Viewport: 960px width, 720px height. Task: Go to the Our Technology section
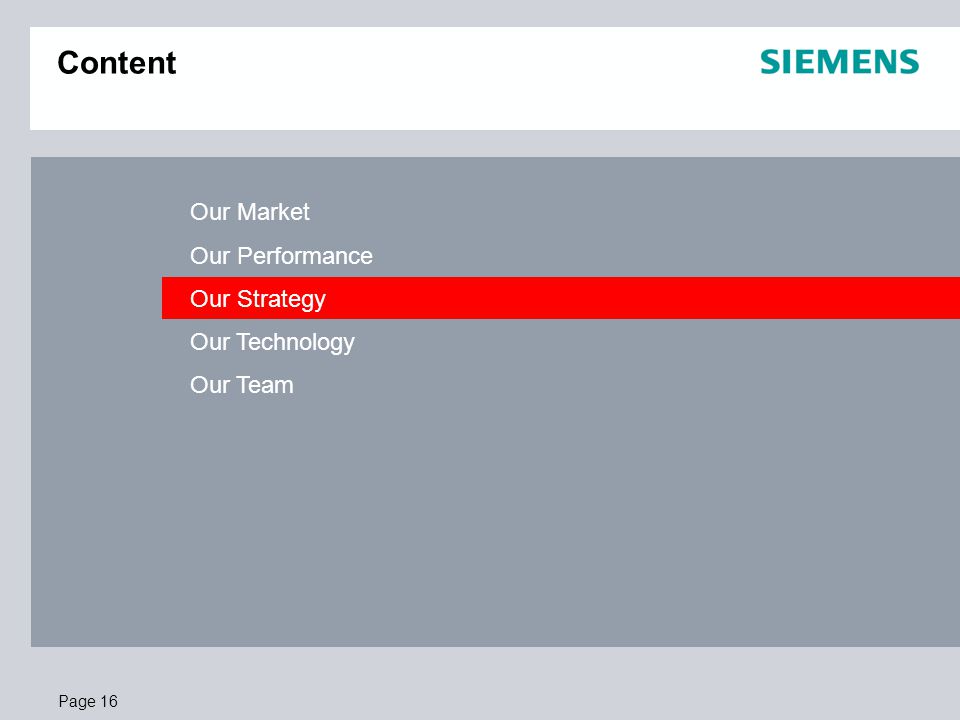point(272,342)
